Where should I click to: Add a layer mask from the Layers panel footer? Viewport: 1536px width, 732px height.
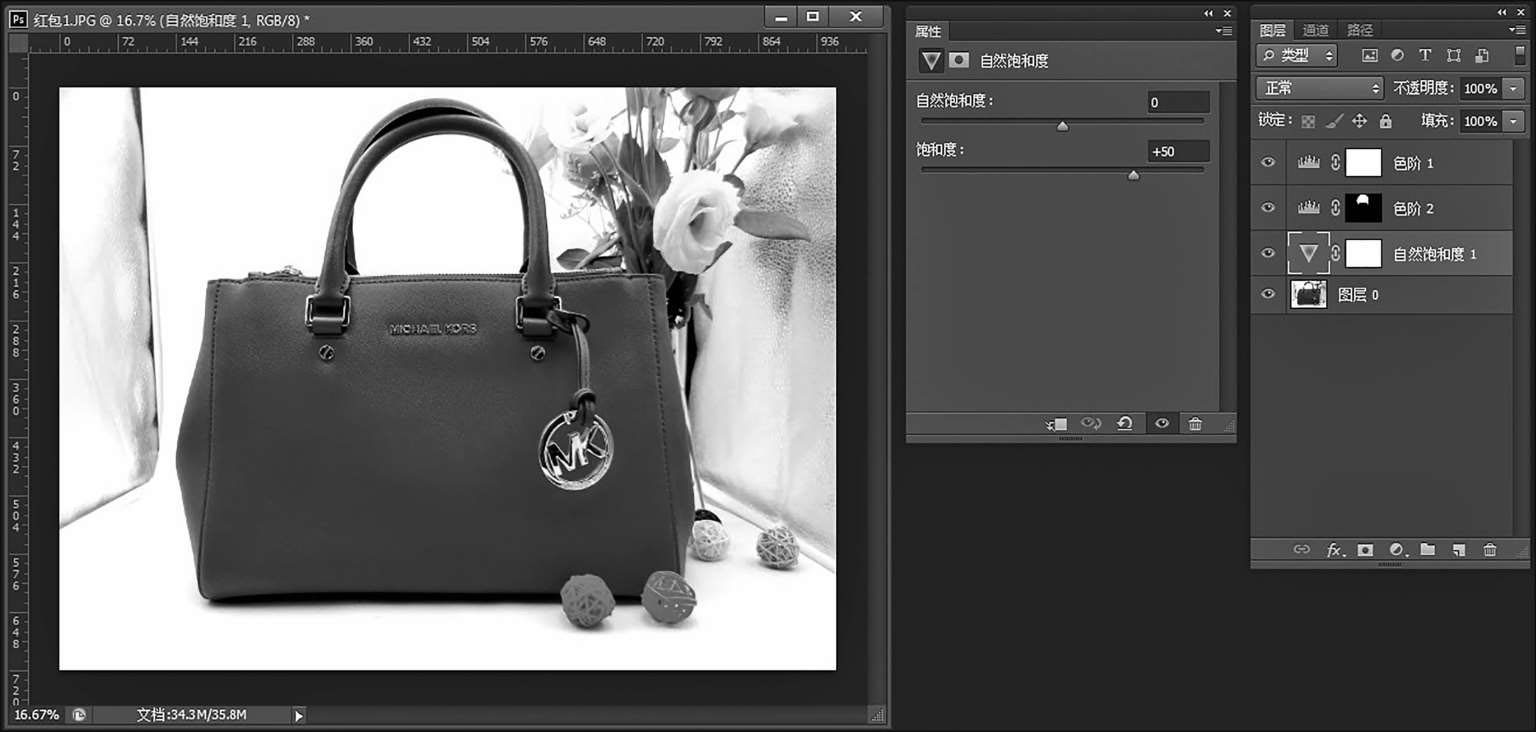pyautogui.click(x=1366, y=549)
